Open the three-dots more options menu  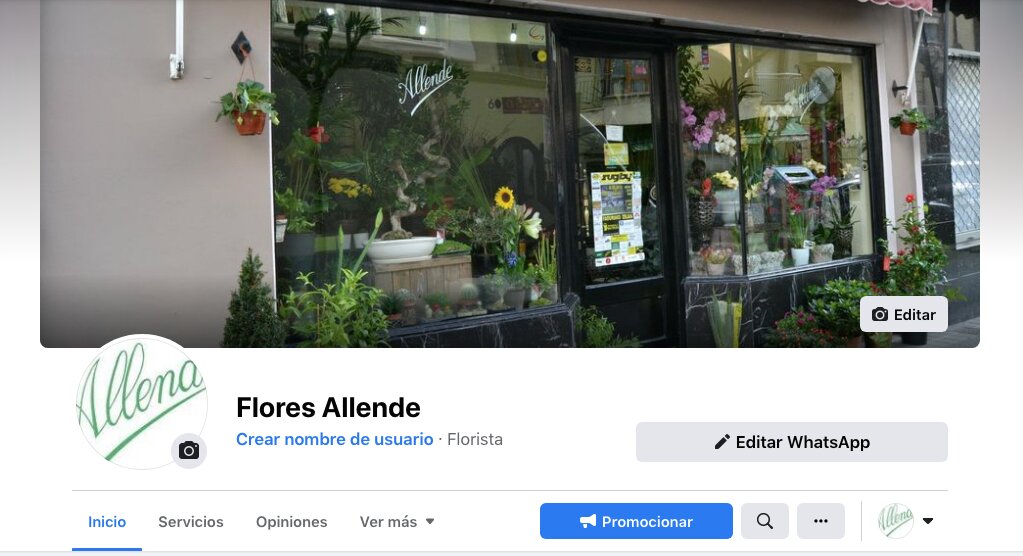(x=821, y=521)
